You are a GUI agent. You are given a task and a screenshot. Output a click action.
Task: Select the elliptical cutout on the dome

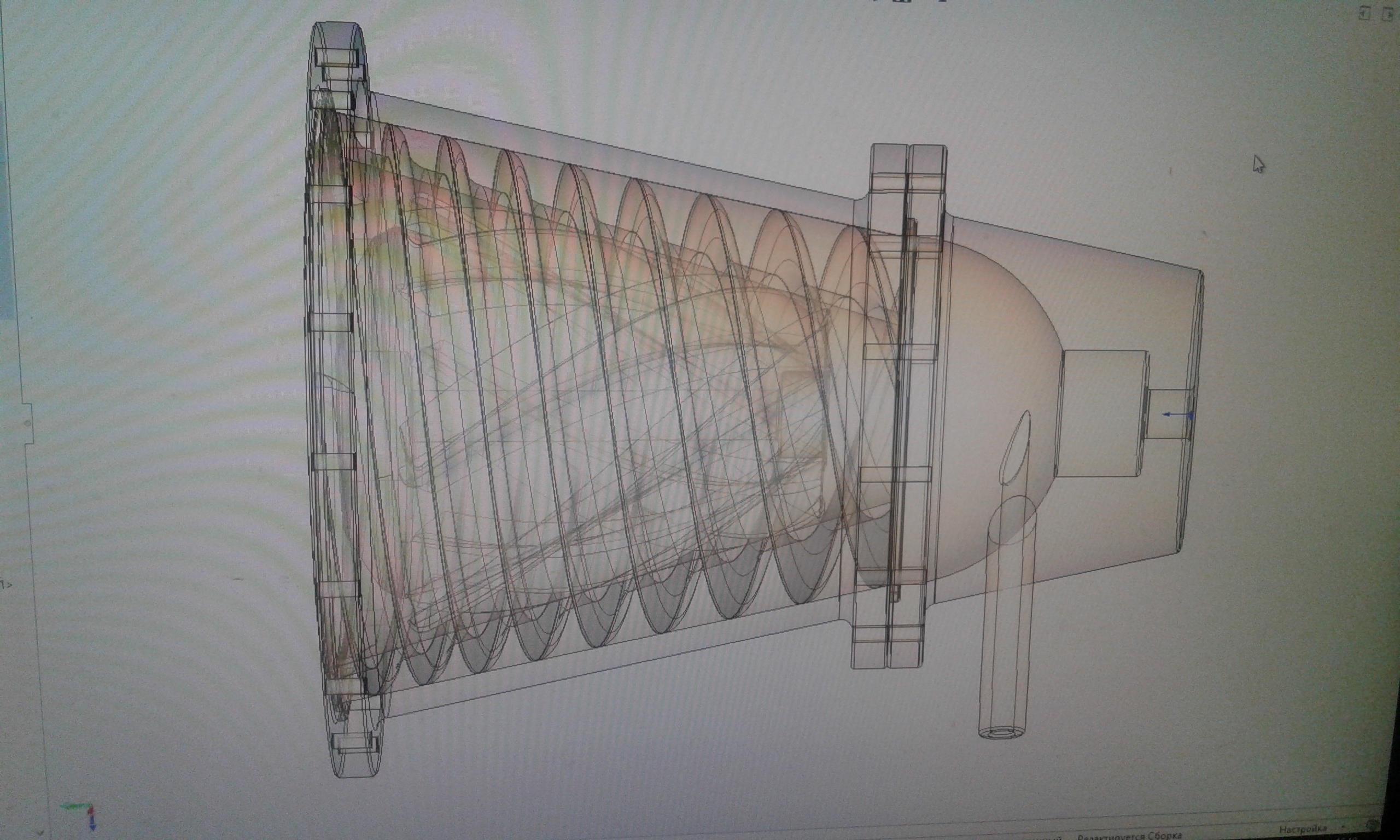pyautogui.click(x=1017, y=447)
